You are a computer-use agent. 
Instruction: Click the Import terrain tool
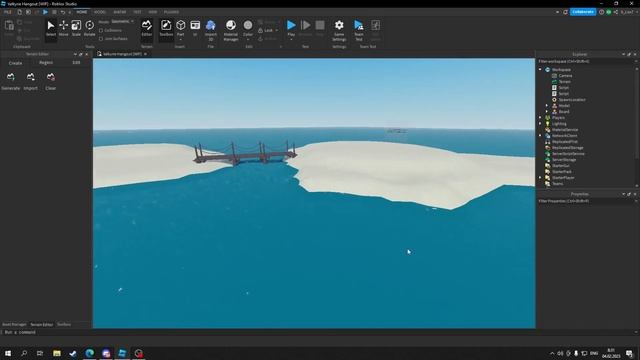pos(31,81)
